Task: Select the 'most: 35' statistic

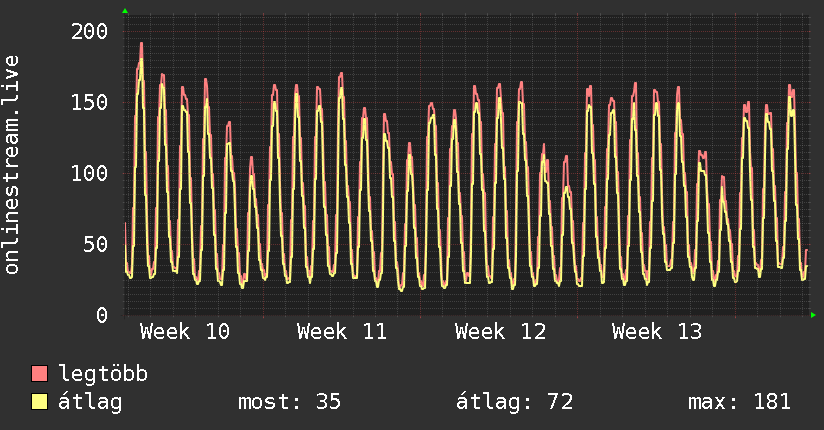Action: (289, 402)
